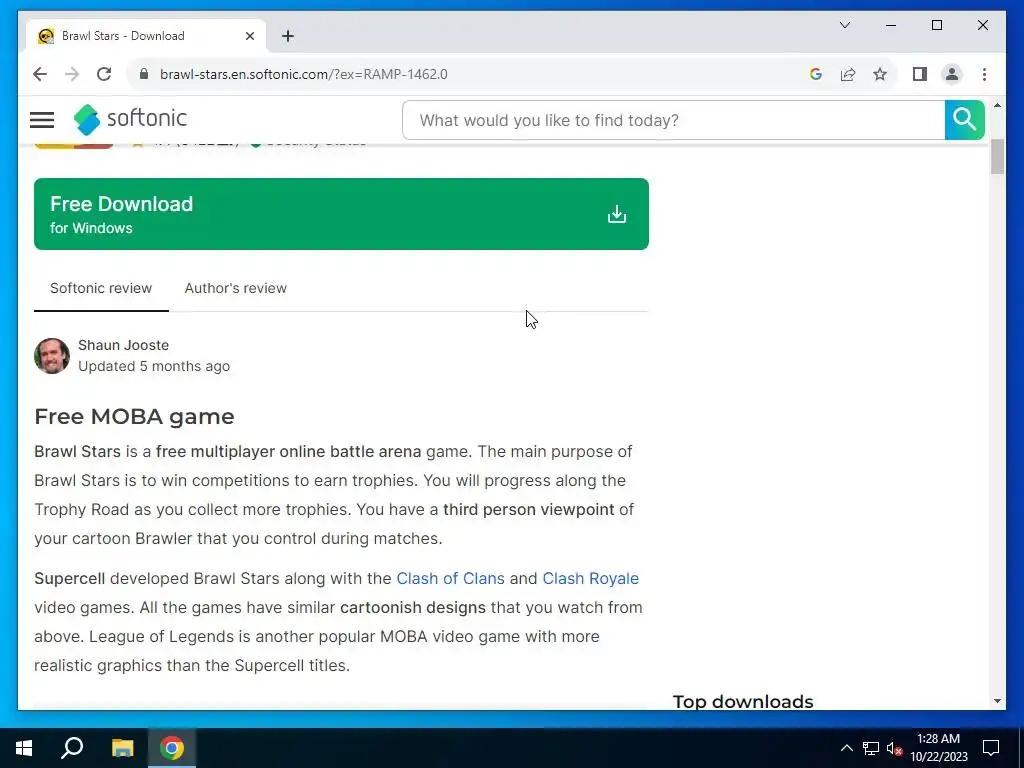Image resolution: width=1024 pixels, height=768 pixels.
Task: Click the browser forward arrow
Action: pos(72,74)
